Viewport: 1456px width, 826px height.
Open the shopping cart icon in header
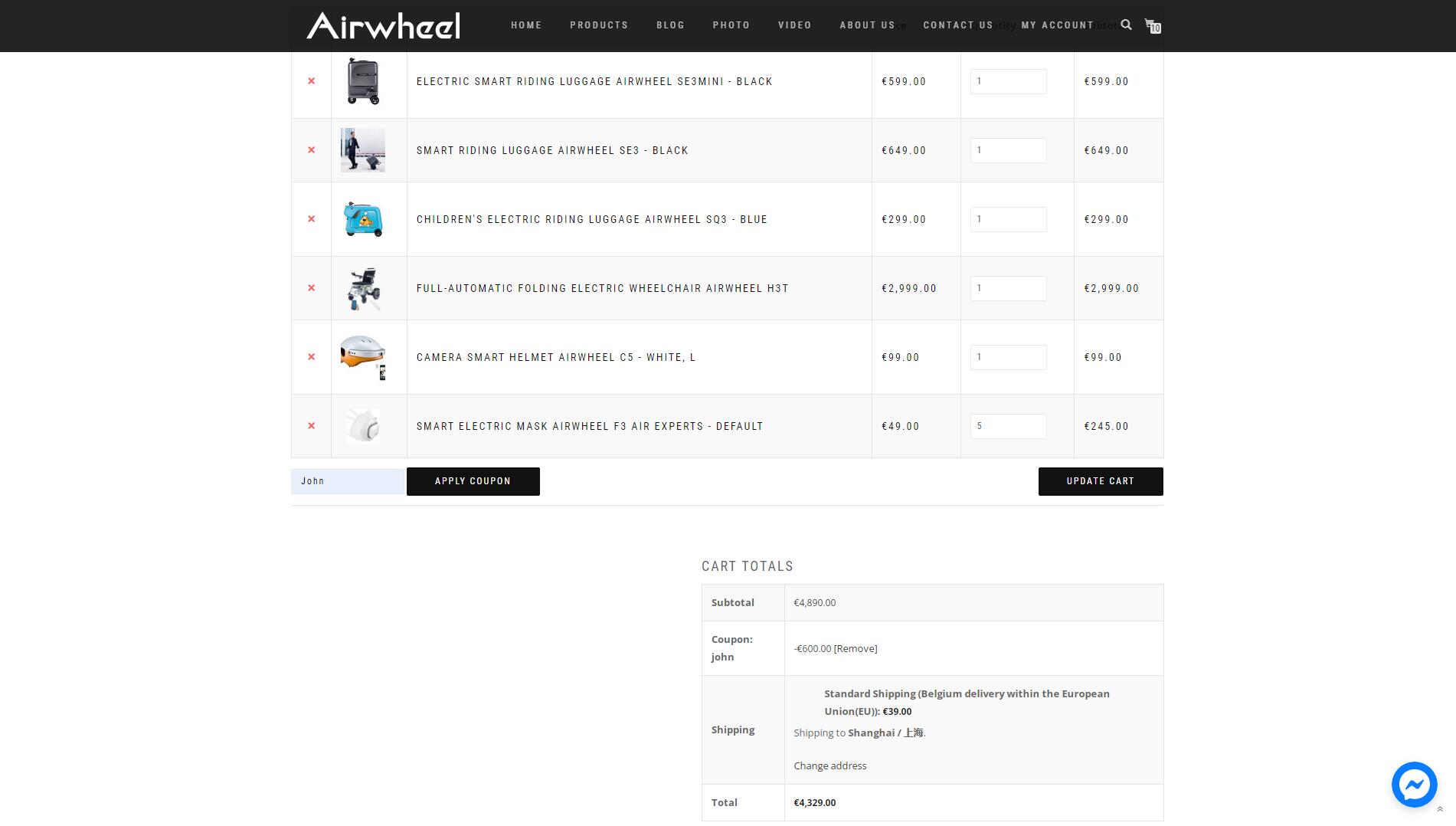1151,25
